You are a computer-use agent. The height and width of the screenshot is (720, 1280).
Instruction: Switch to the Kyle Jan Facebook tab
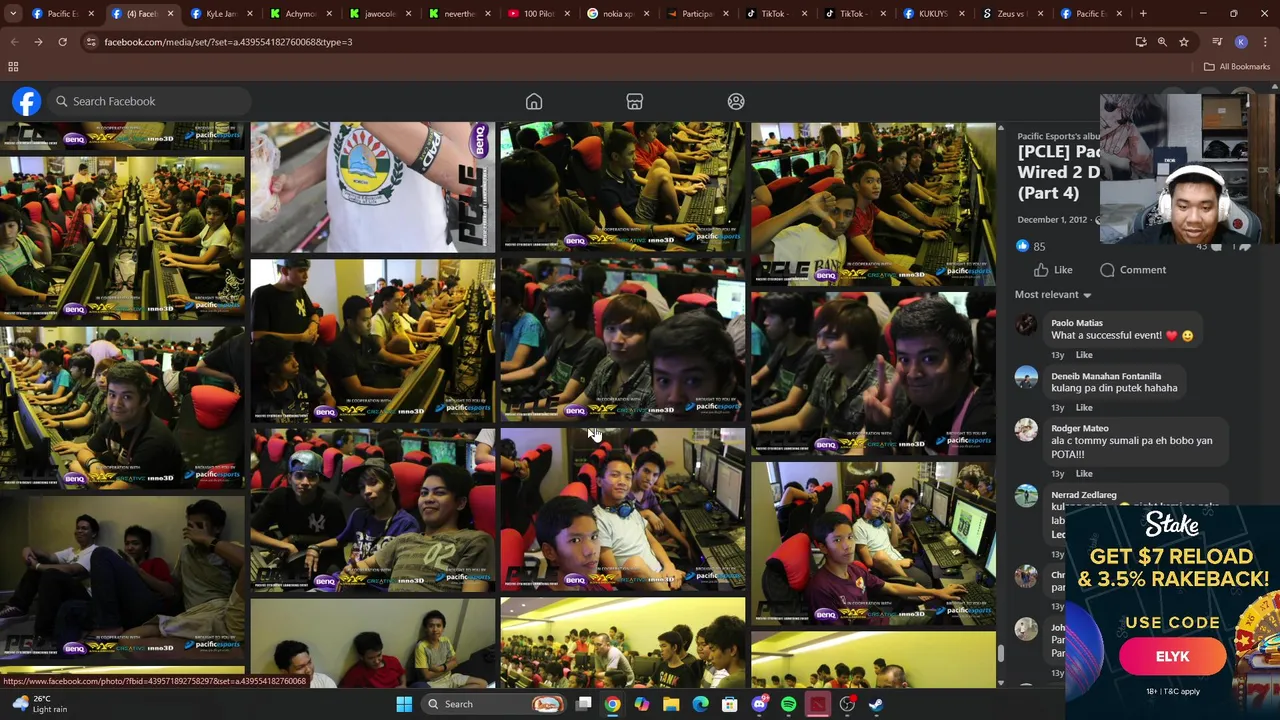222,14
